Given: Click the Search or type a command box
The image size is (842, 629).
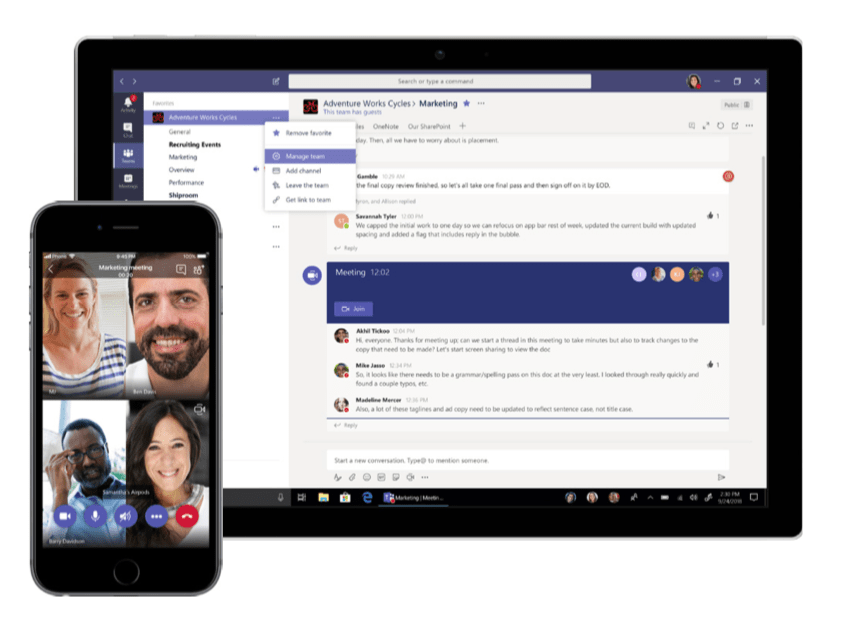Looking at the screenshot, I should click(x=440, y=82).
